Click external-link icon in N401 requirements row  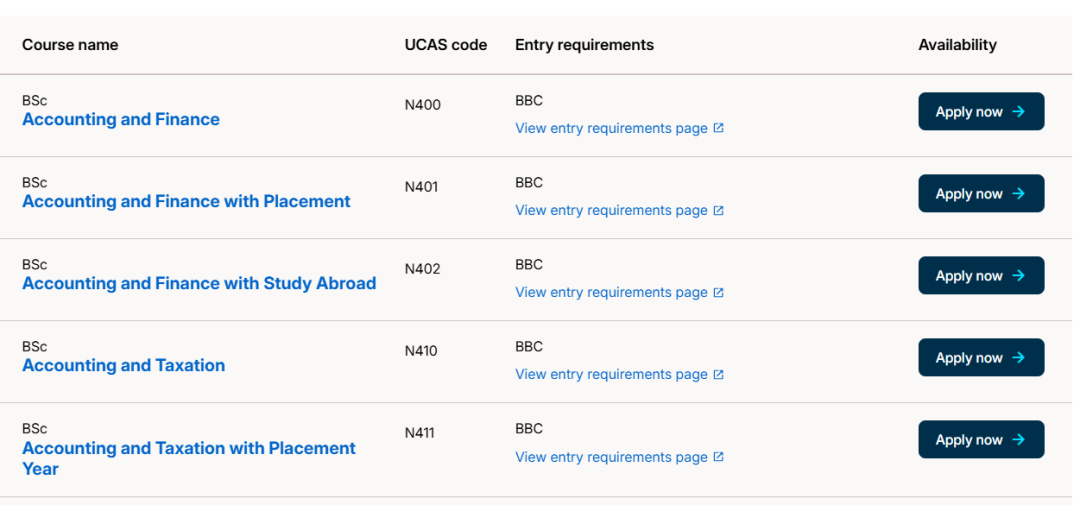(x=718, y=210)
